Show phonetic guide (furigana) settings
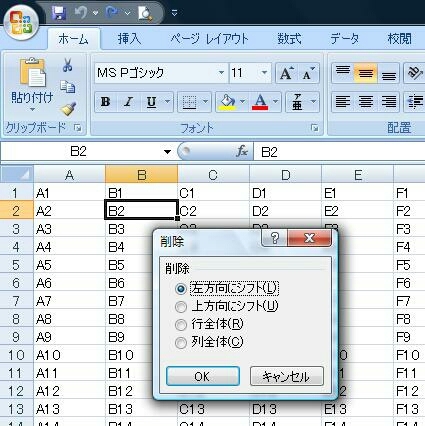 tap(297, 102)
